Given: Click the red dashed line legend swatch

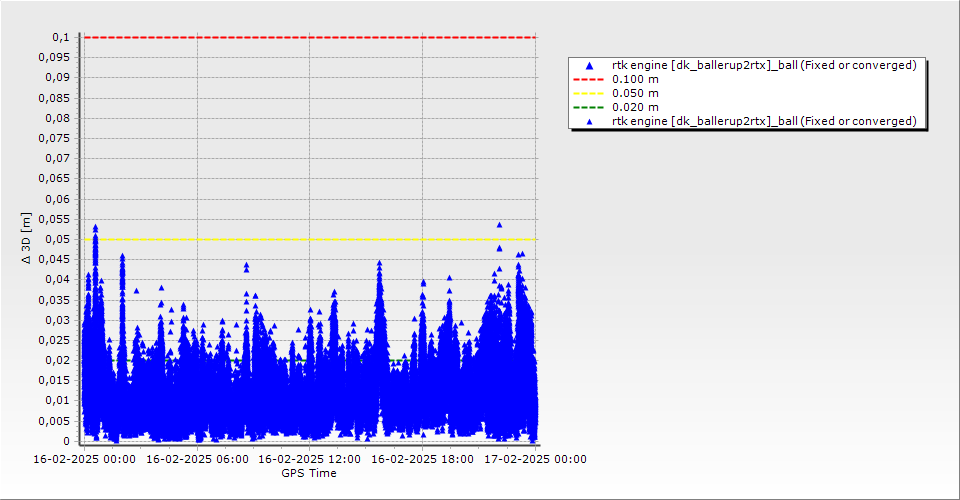Looking at the screenshot, I should pos(588,80).
